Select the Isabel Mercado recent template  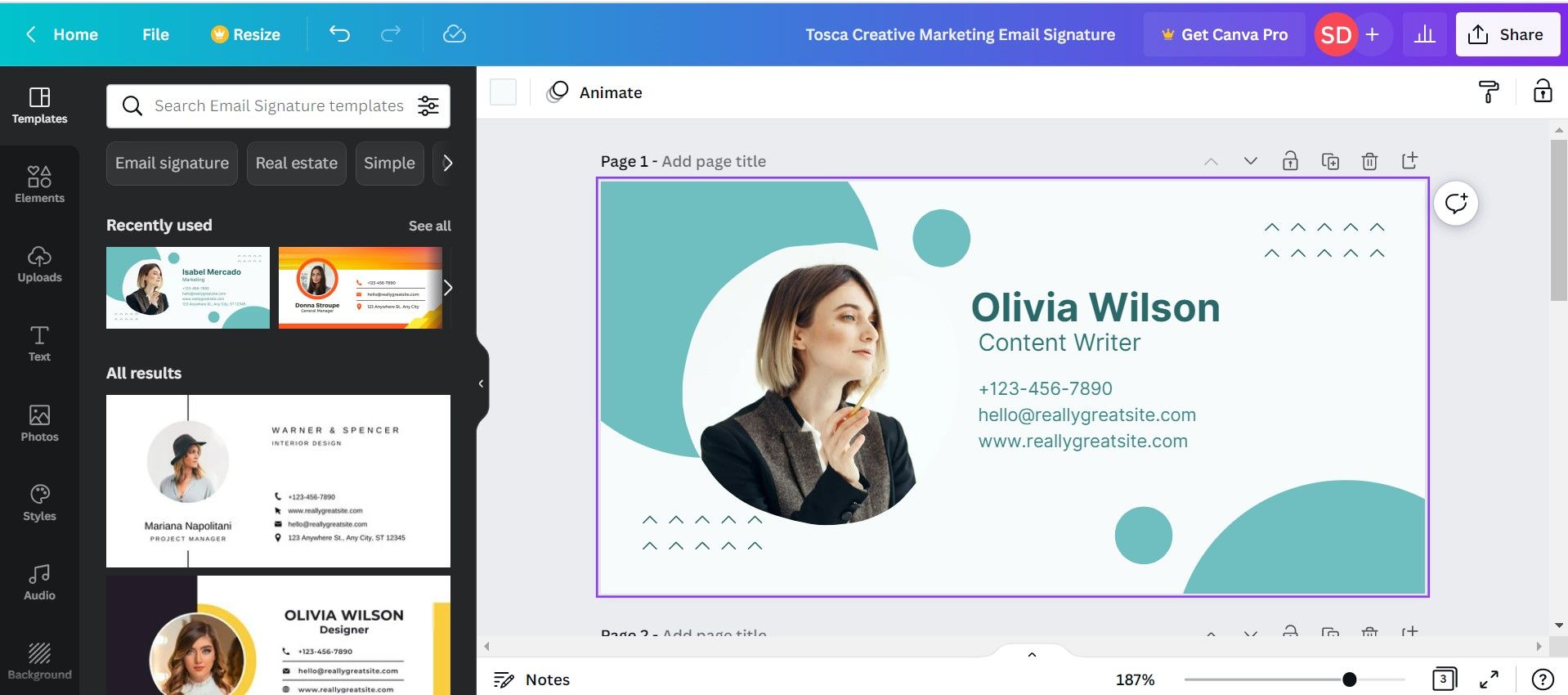(x=188, y=288)
